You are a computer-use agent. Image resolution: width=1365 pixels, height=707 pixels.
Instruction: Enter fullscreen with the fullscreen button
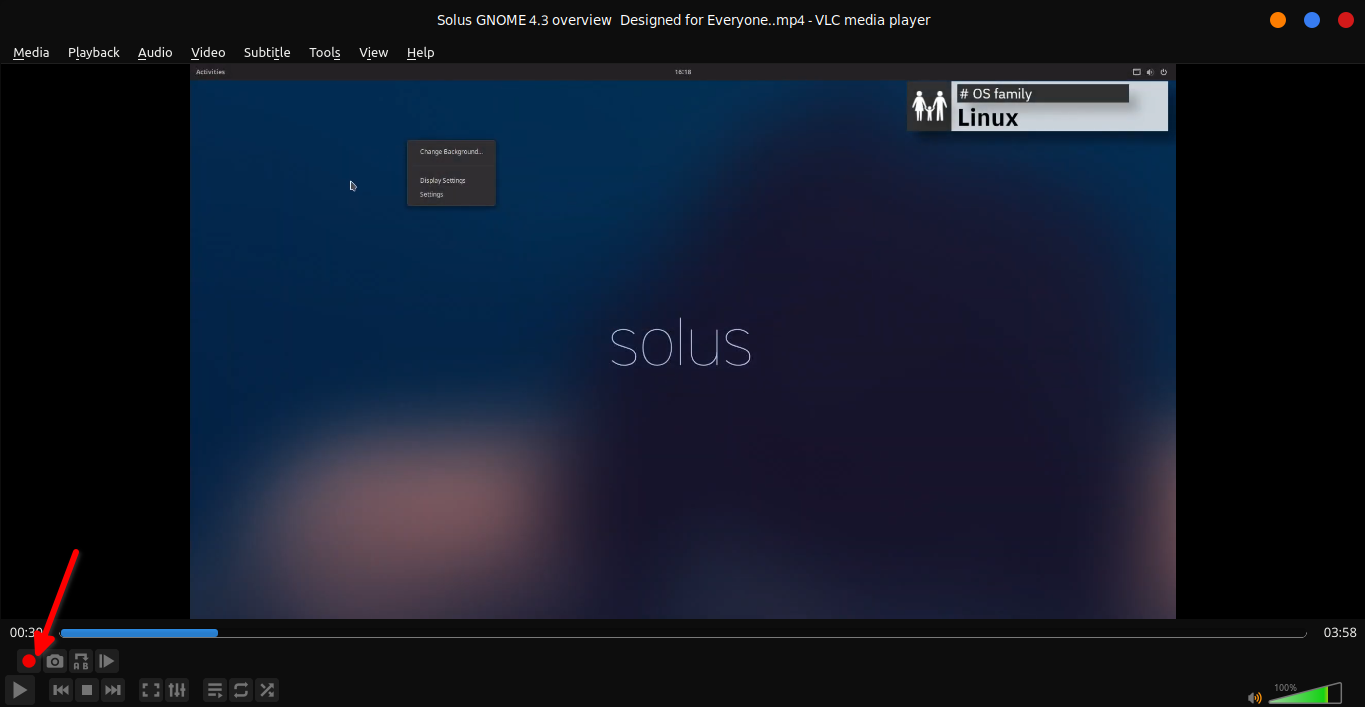pyautogui.click(x=151, y=690)
